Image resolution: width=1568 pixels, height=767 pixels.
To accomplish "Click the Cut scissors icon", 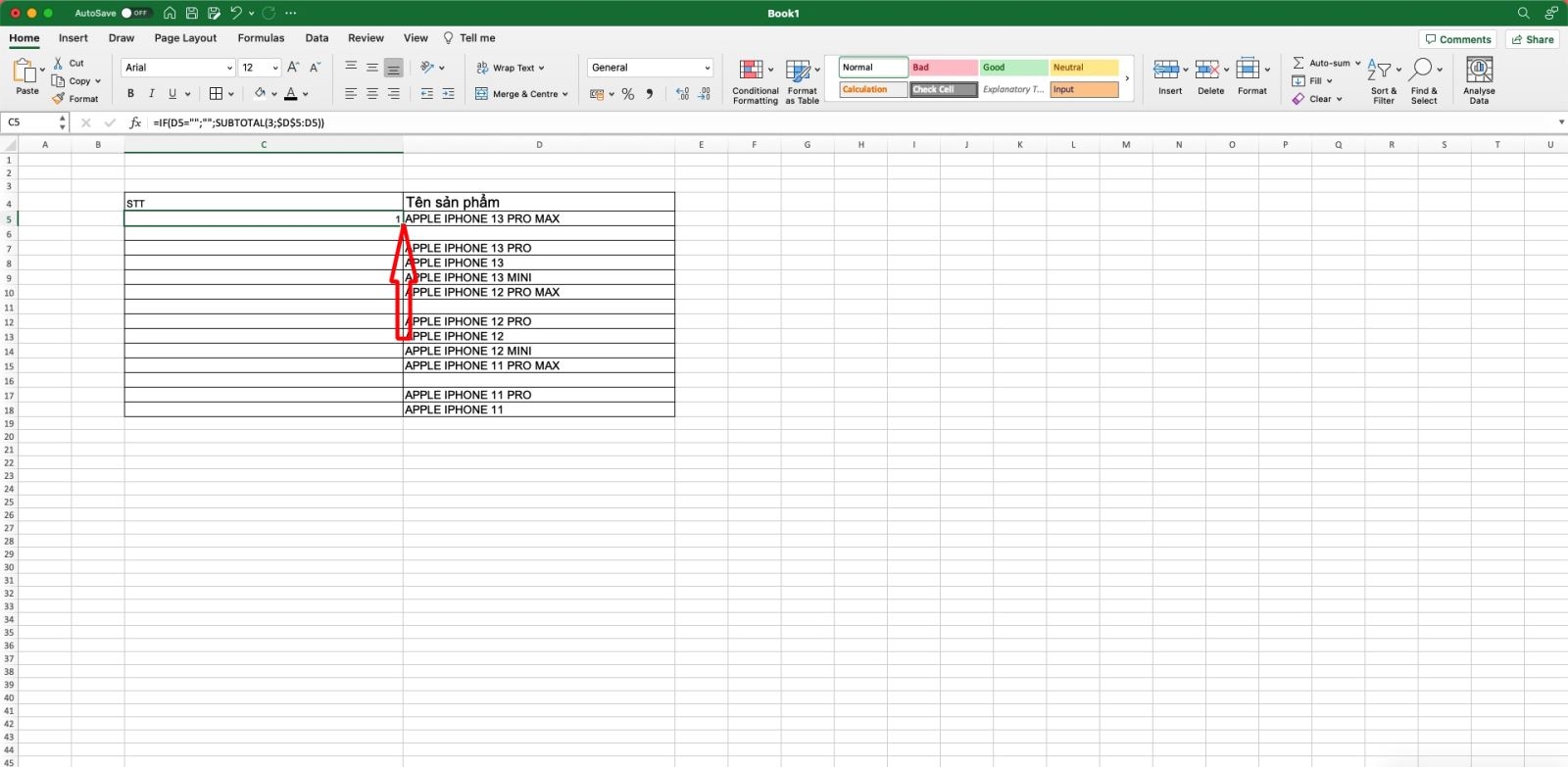I will [59, 63].
